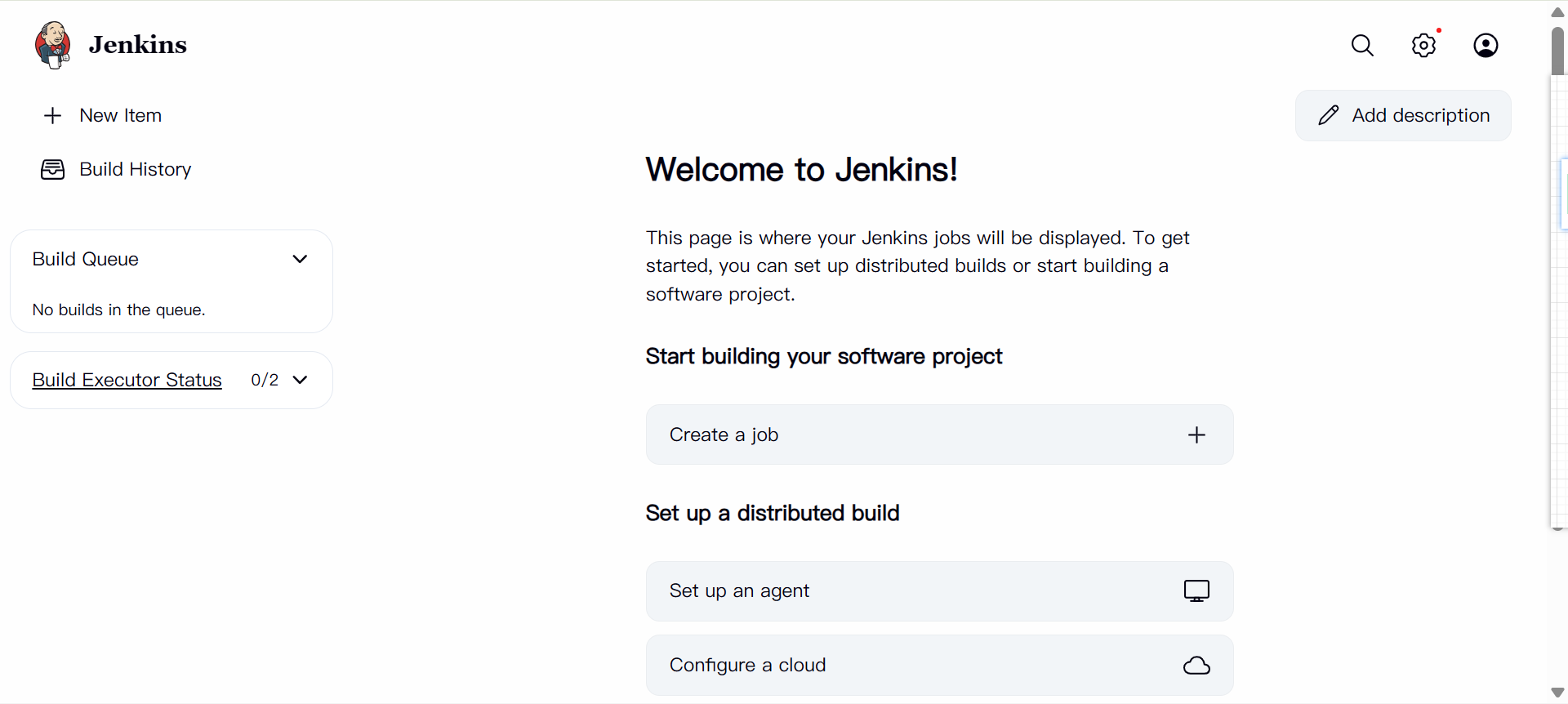Click the monitor icon in Set up an agent

(1196, 591)
